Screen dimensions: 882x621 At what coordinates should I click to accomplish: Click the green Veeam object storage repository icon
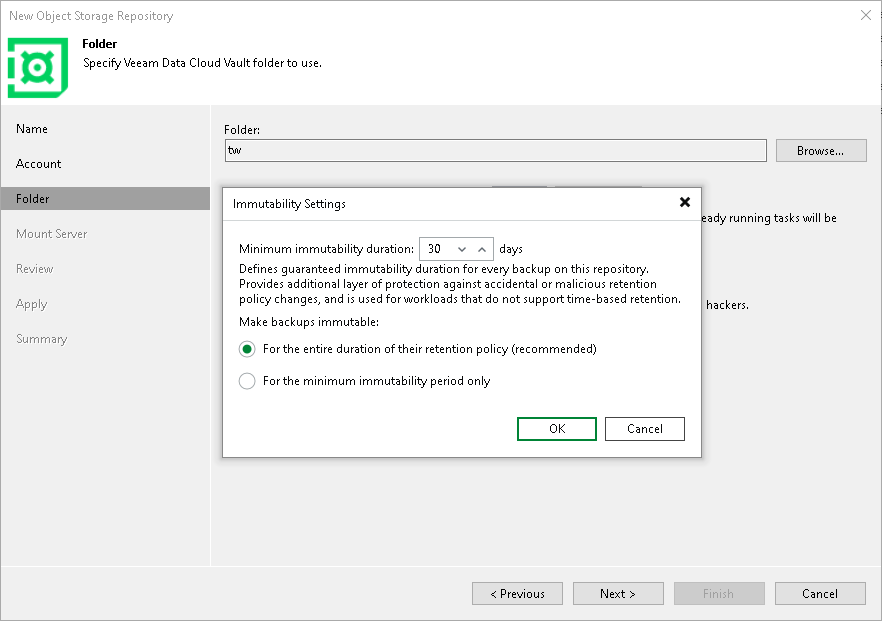click(x=37, y=61)
